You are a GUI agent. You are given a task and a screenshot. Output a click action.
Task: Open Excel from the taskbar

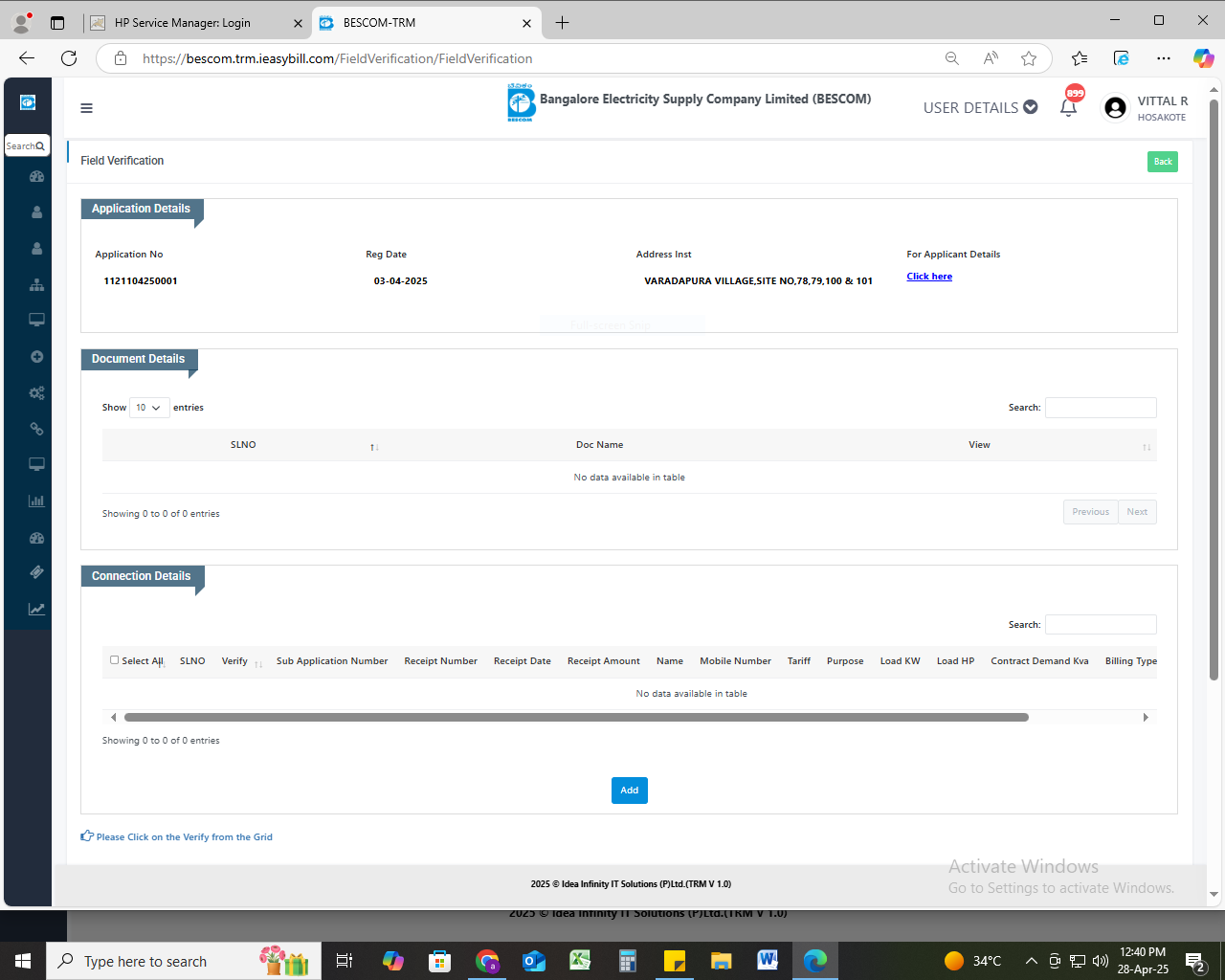pyautogui.click(x=580, y=961)
